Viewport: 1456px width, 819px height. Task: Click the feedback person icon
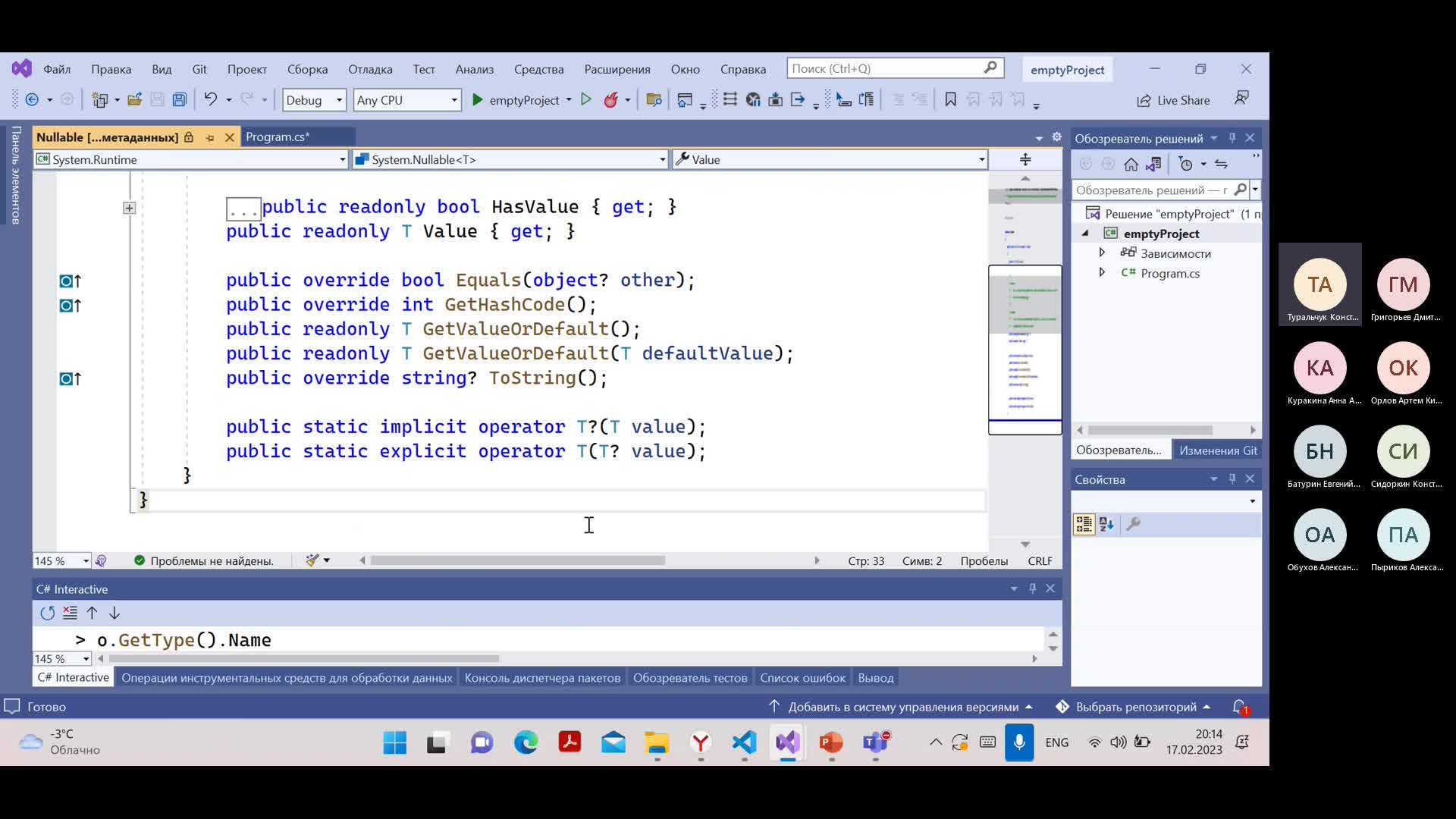click(1241, 99)
